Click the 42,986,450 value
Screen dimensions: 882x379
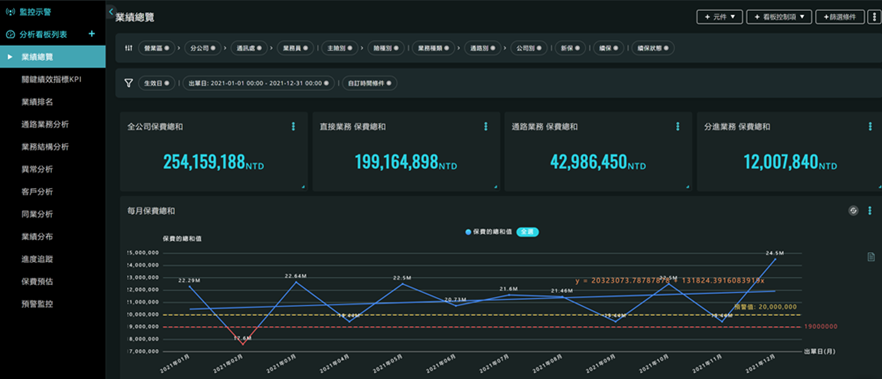pos(588,162)
